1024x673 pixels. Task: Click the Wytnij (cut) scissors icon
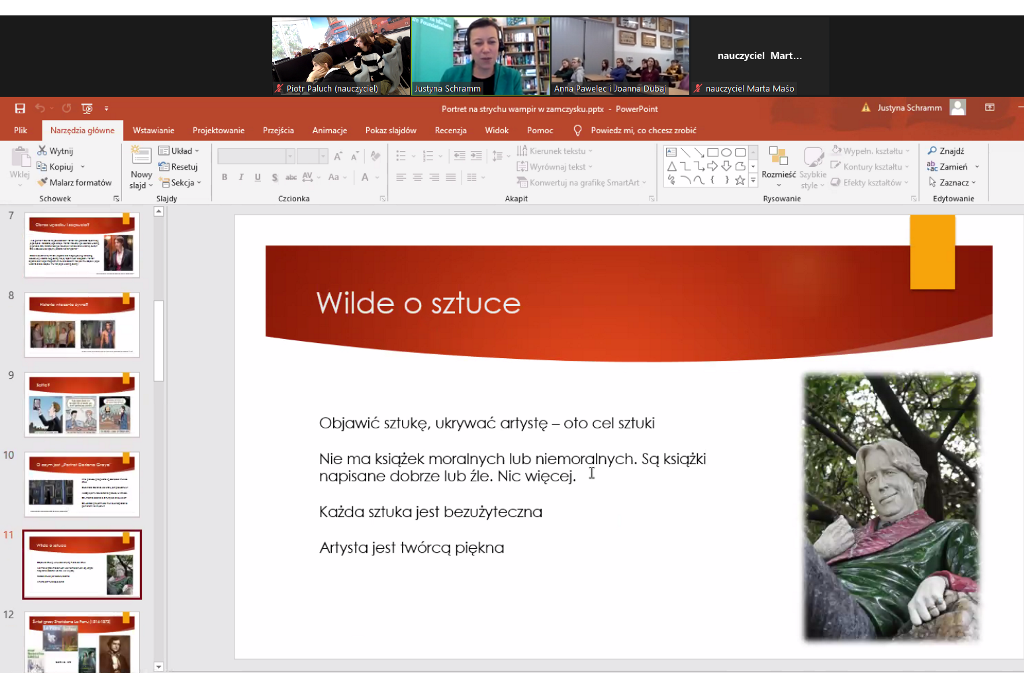pos(42,151)
